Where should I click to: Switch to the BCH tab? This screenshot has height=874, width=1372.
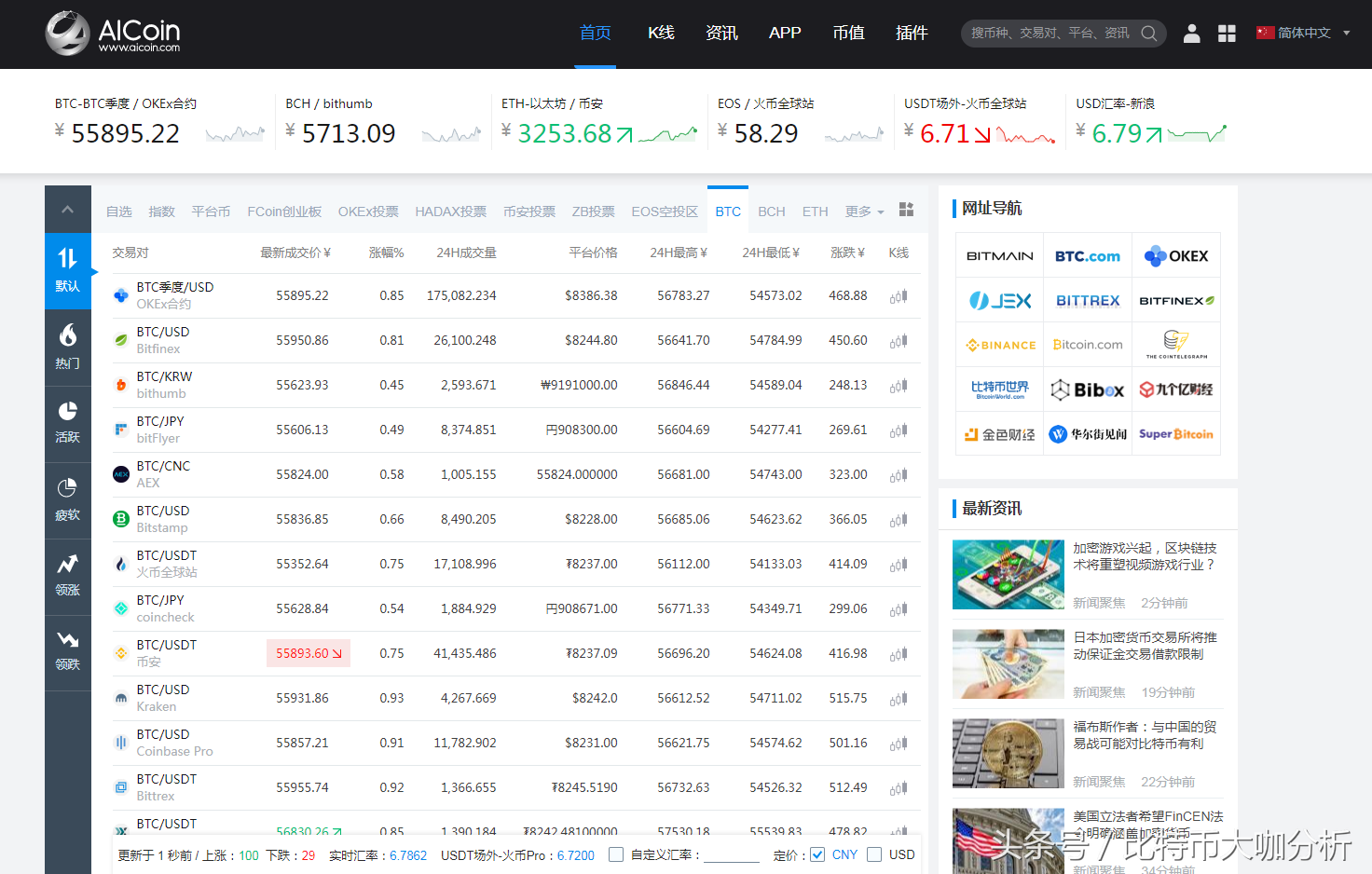point(772,212)
